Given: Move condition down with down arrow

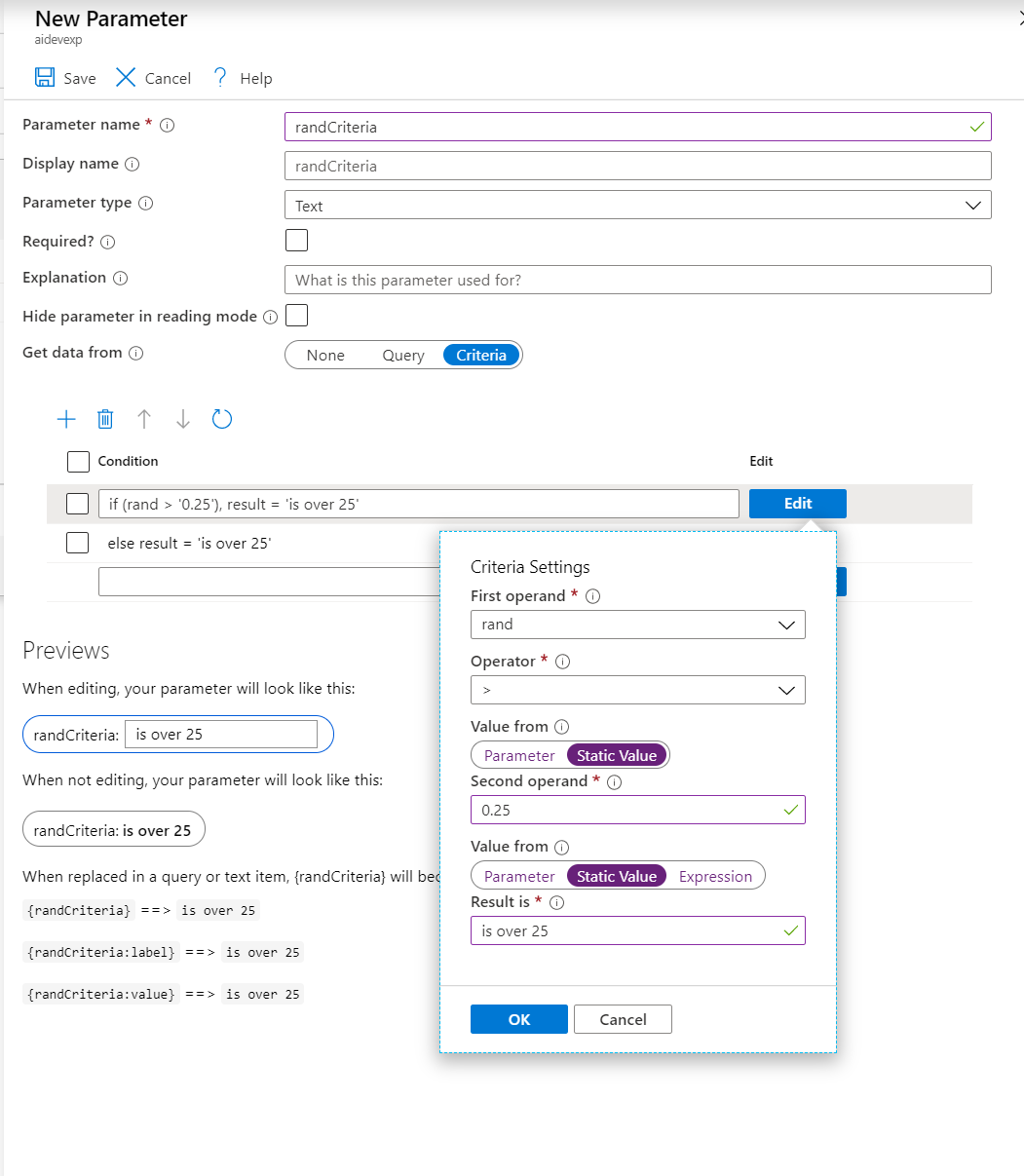Looking at the screenshot, I should [183, 419].
